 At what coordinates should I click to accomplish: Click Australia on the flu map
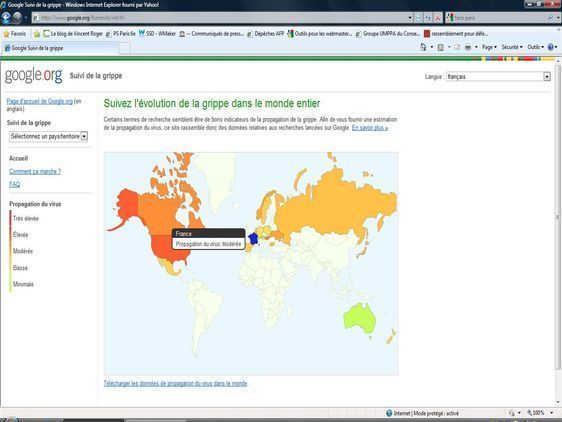358,318
